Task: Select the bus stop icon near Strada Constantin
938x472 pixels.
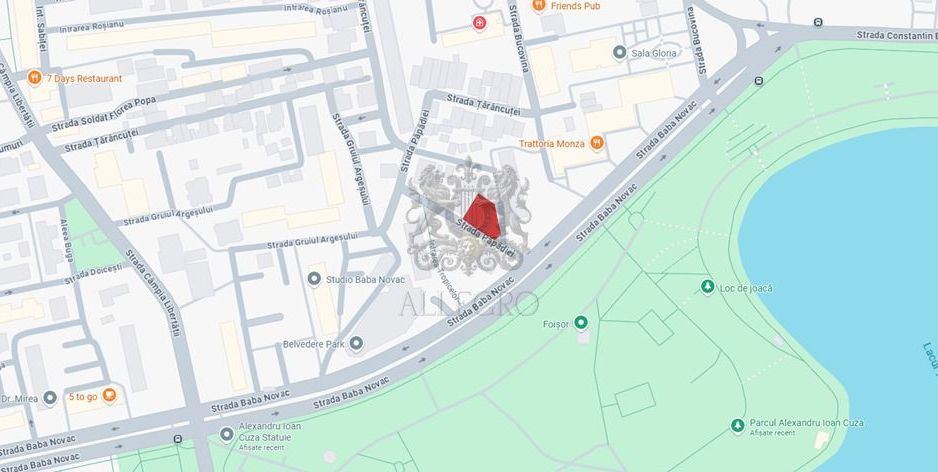Action: [818, 23]
